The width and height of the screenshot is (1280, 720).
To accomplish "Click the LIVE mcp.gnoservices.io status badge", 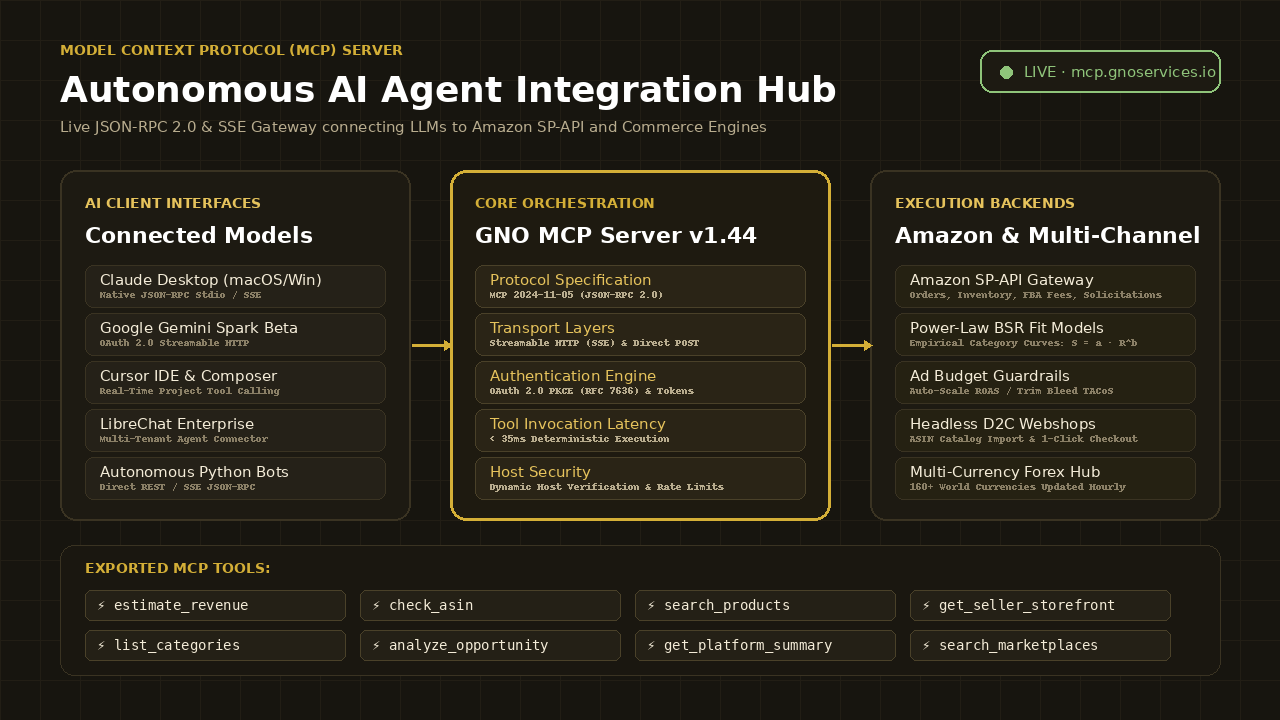I will tap(1100, 72).
